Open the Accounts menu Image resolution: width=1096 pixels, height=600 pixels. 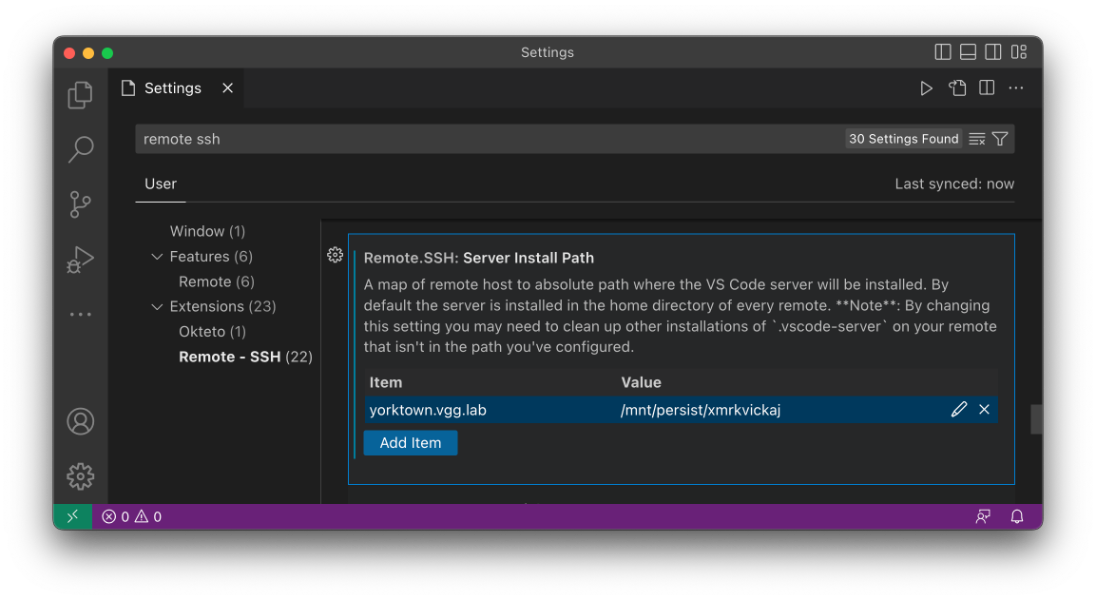pos(80,422)
